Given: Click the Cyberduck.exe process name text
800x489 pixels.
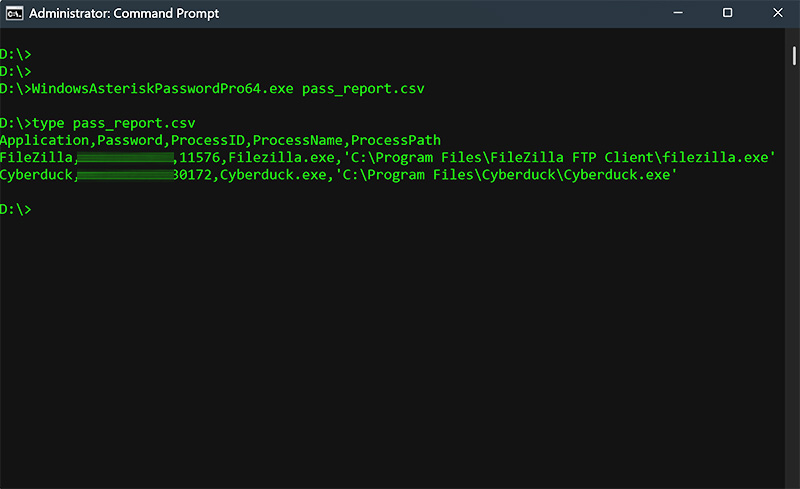Looking at the screenshot, I should 273,175.
